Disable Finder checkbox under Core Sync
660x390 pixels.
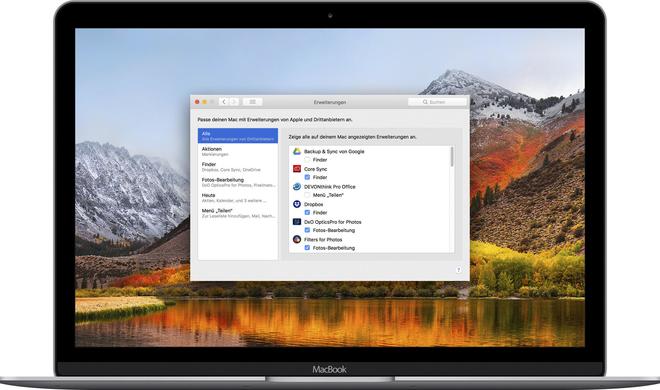click(307, 178)
